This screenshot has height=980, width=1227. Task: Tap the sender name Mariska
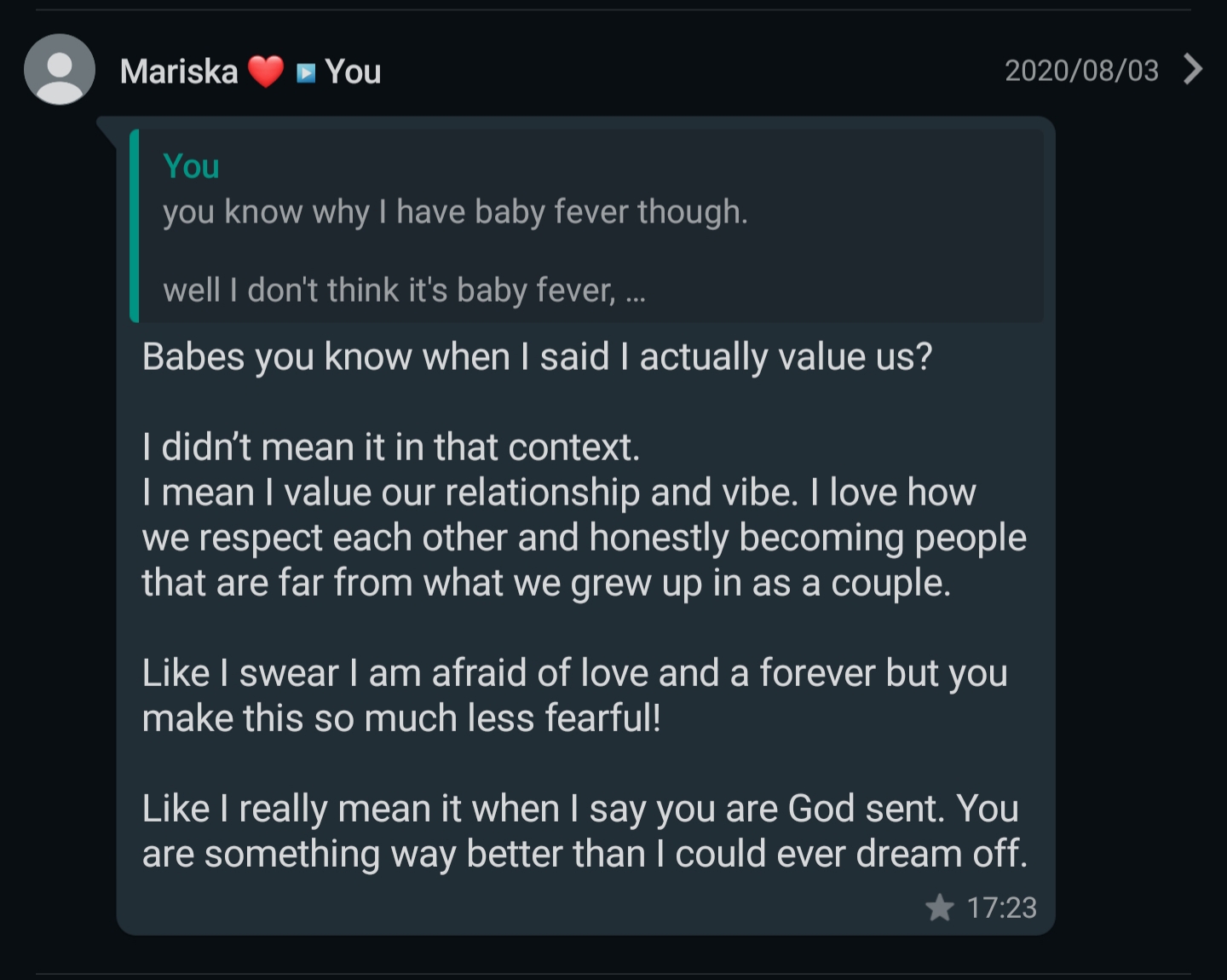179,72
